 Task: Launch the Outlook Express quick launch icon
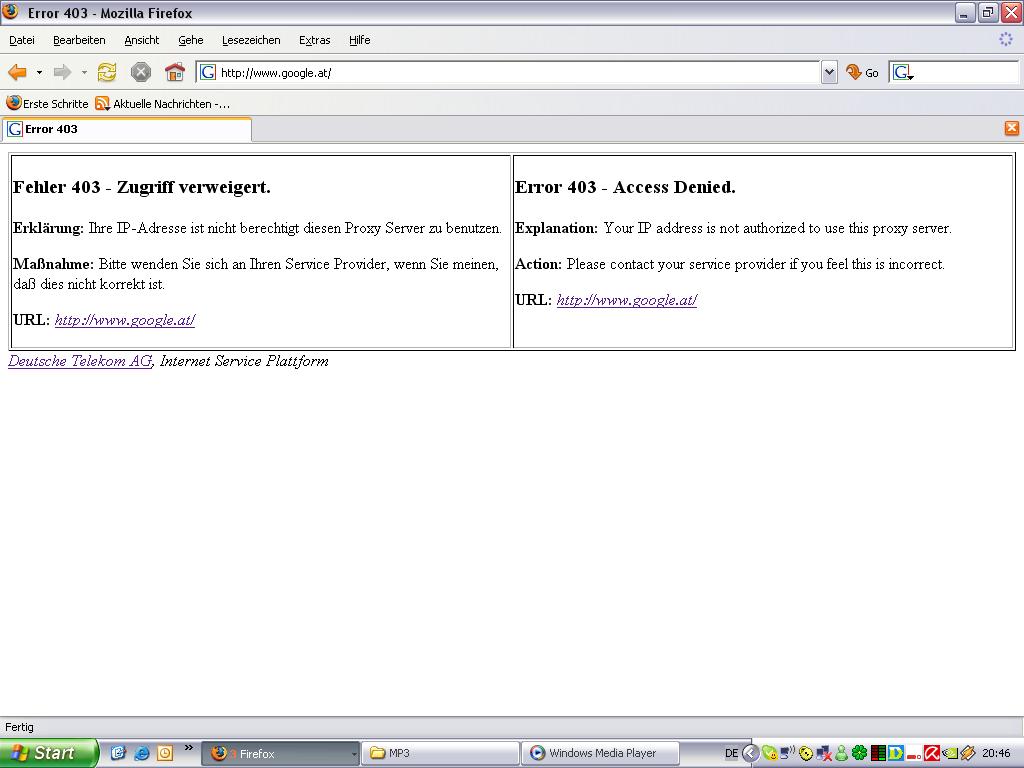[118, 753]
